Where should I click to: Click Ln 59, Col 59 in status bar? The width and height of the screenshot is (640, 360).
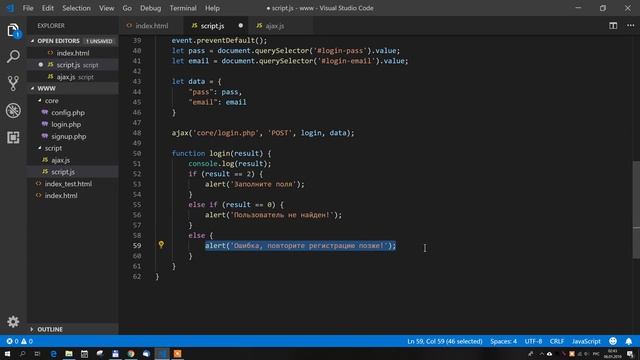point(444,341)
